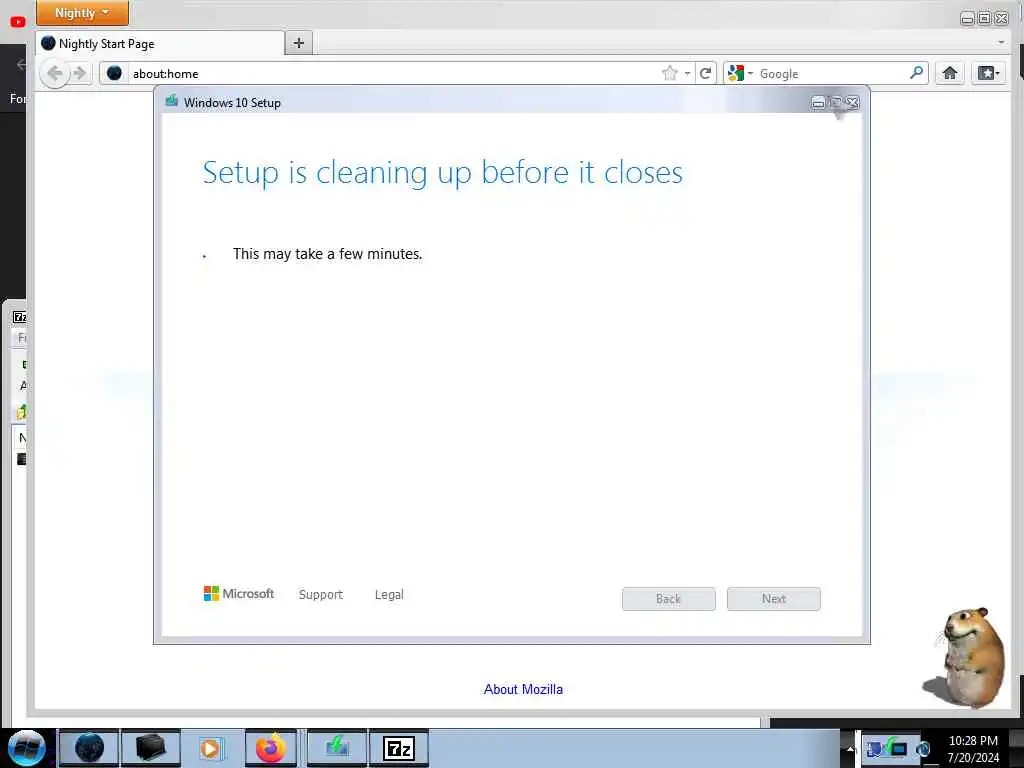
Task: Click the Microsoft logo in Setup
Action: point(239,594)
